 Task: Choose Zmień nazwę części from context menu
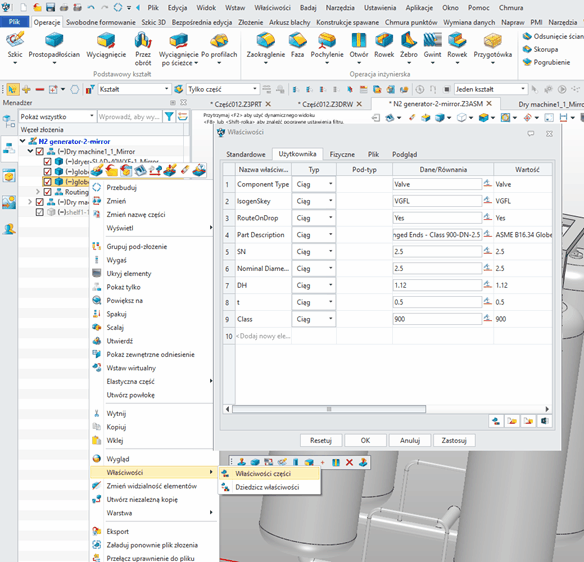(136, 215)
